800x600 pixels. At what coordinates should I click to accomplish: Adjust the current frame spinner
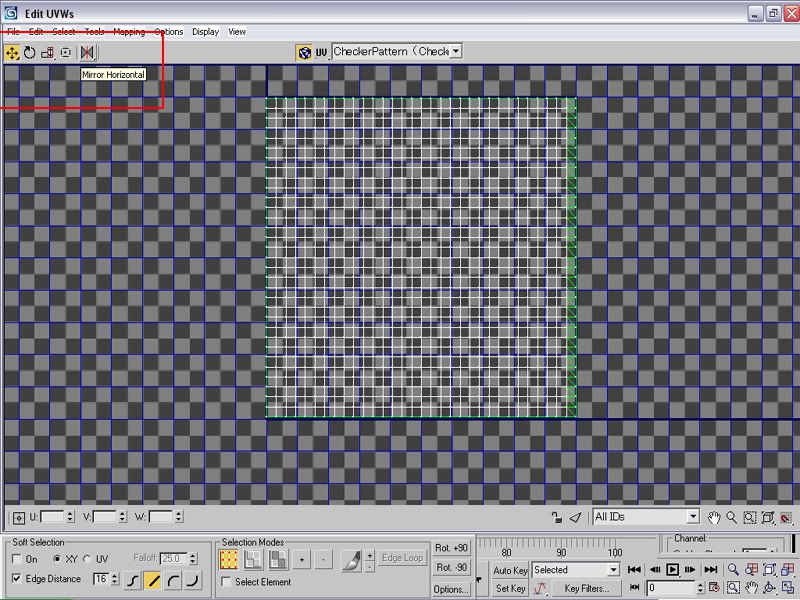point(701,588)
